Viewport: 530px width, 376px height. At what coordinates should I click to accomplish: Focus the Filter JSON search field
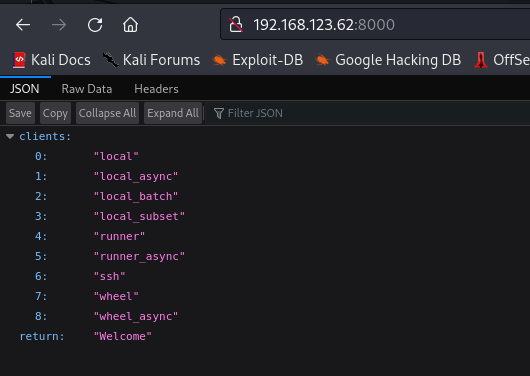368,113
